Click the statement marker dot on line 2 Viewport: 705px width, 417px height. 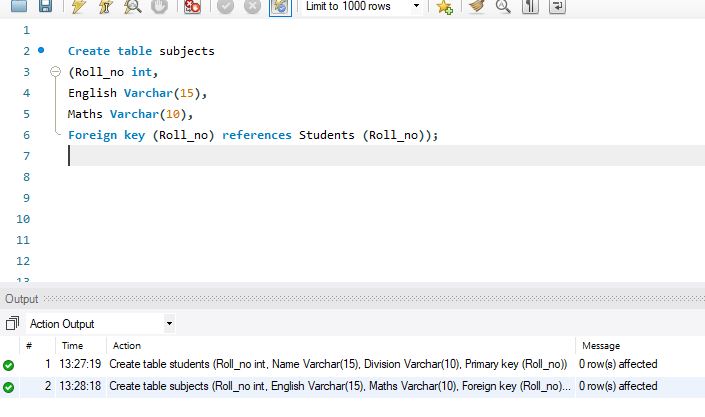(41, 50)
